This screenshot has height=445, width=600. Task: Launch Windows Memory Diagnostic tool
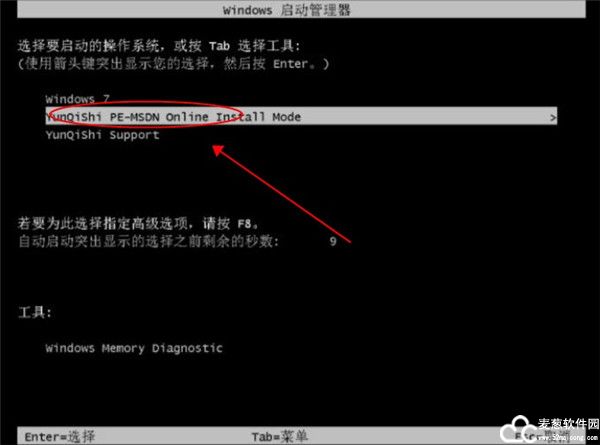point(134,348)
